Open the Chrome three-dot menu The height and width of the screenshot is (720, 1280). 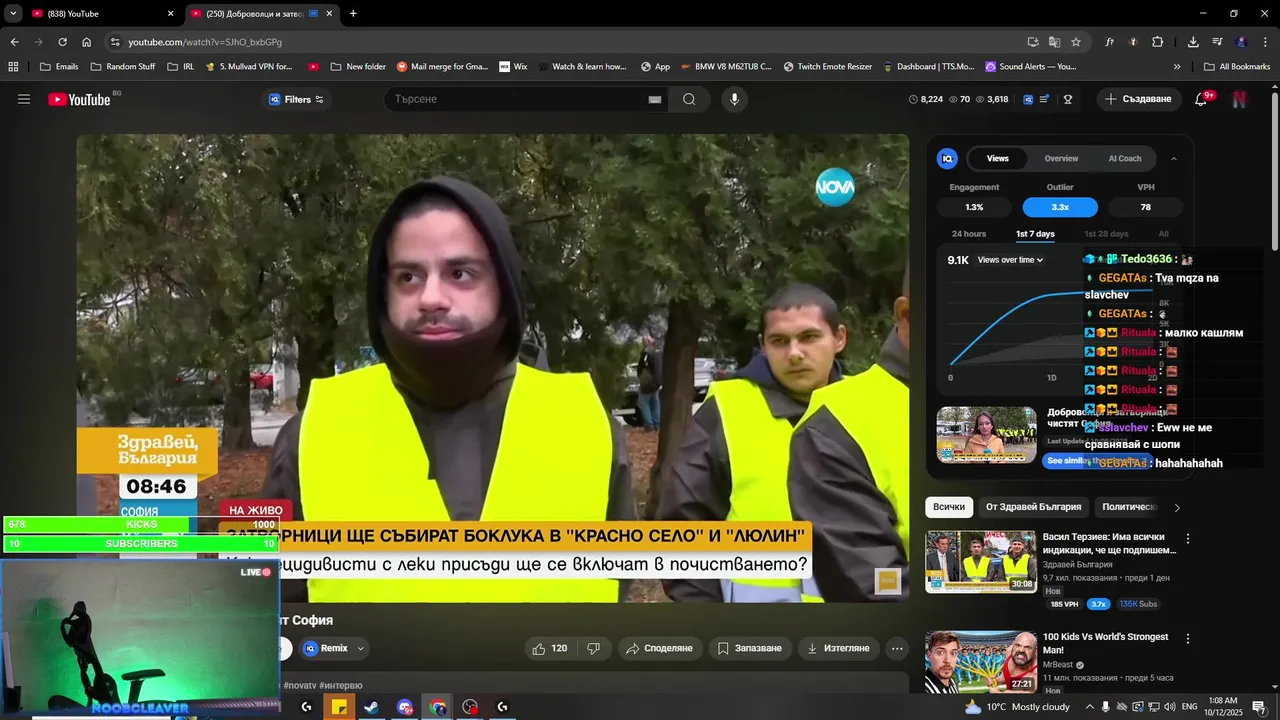click(1265, 42)
